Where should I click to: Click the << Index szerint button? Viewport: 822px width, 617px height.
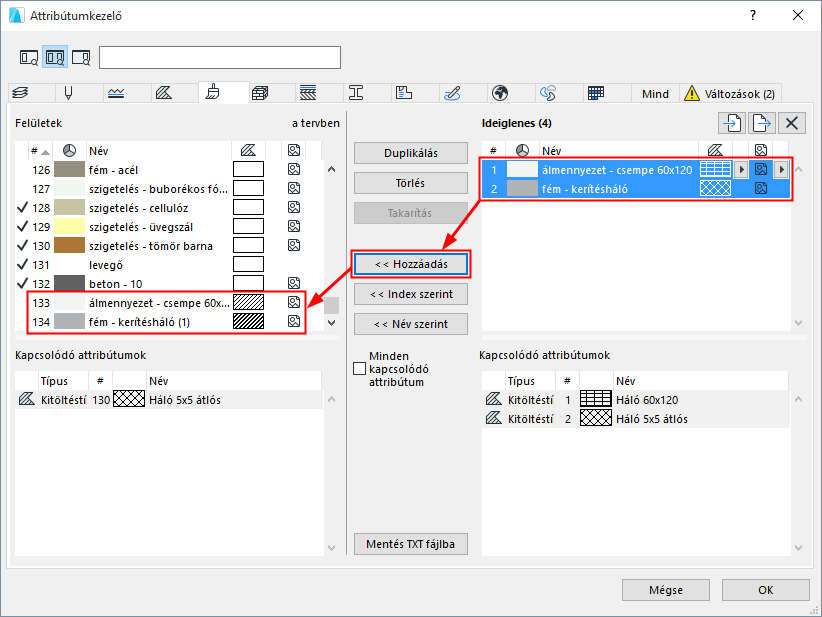point(410,294)
